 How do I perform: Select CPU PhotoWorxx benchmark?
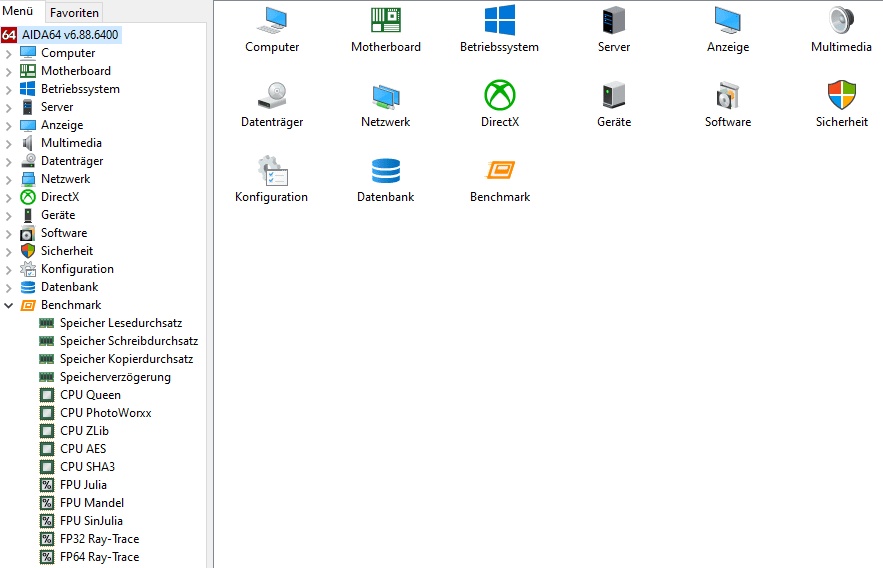tap(106, 413)
